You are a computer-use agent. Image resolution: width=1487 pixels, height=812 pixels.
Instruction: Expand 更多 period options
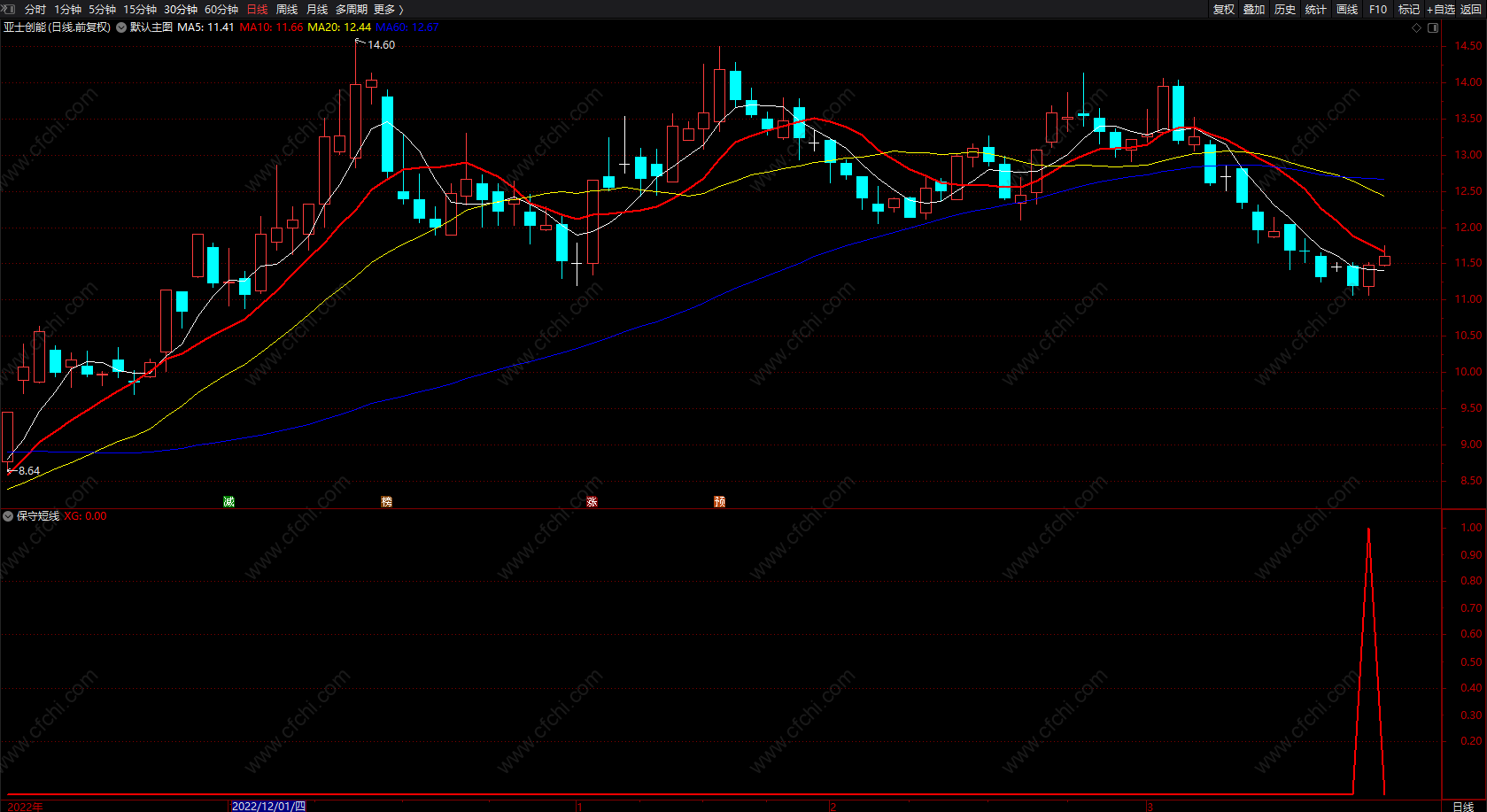click(389, 9)
